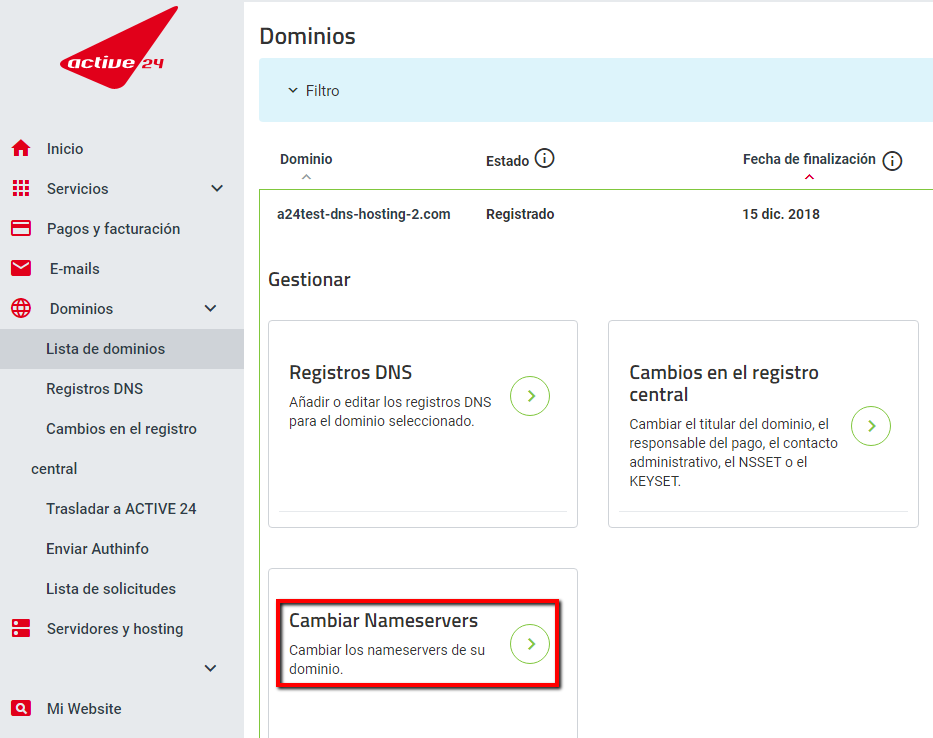
Task: Expand the Servicios menu chevron
Action: click(217, 188)
